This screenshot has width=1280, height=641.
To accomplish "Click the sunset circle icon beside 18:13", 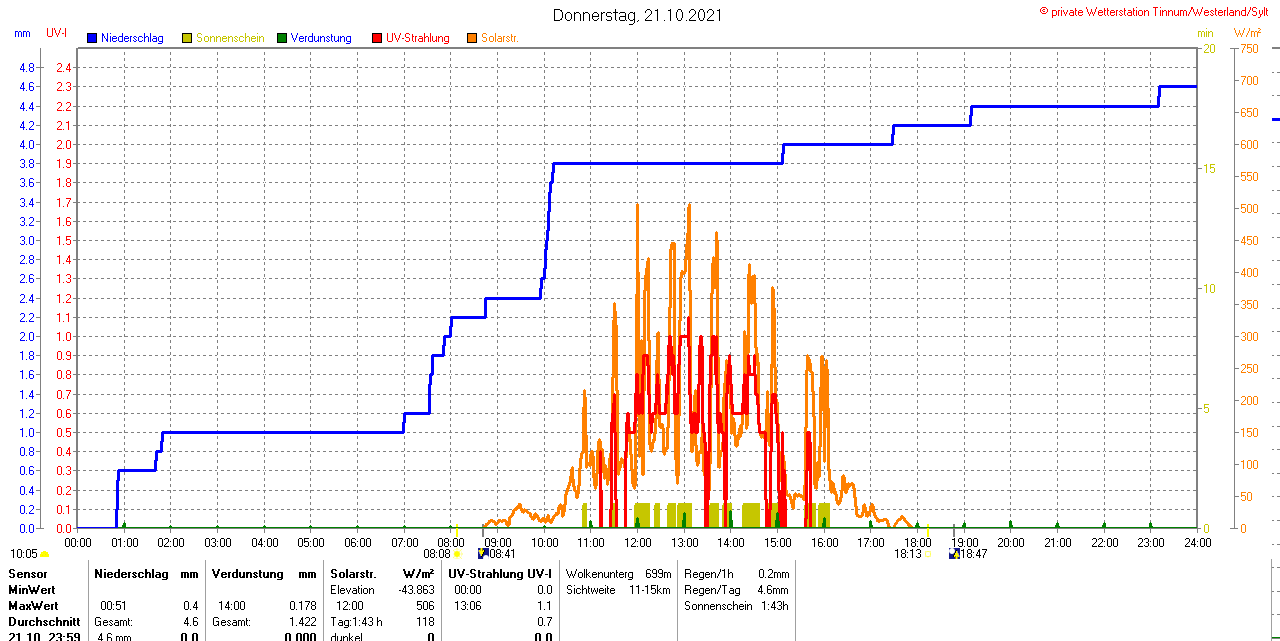I will (x=928, y=554).
